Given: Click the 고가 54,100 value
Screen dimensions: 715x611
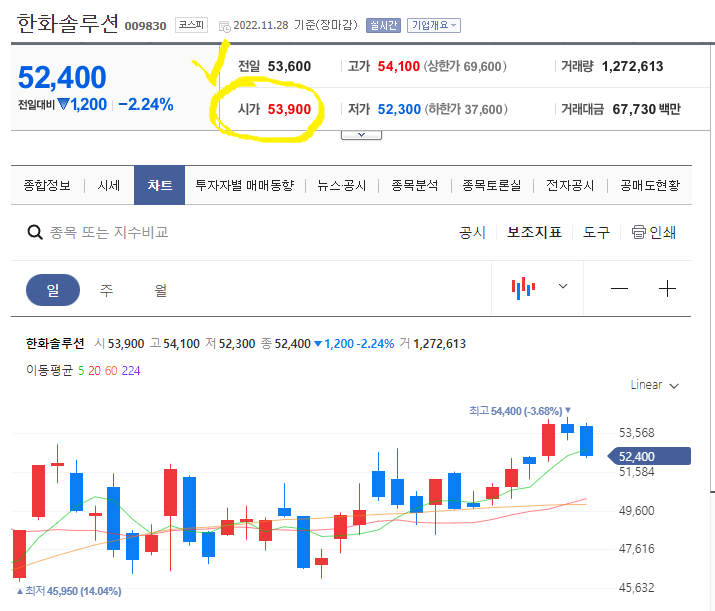Looking at the screenshot, I should tap(399, 67).
